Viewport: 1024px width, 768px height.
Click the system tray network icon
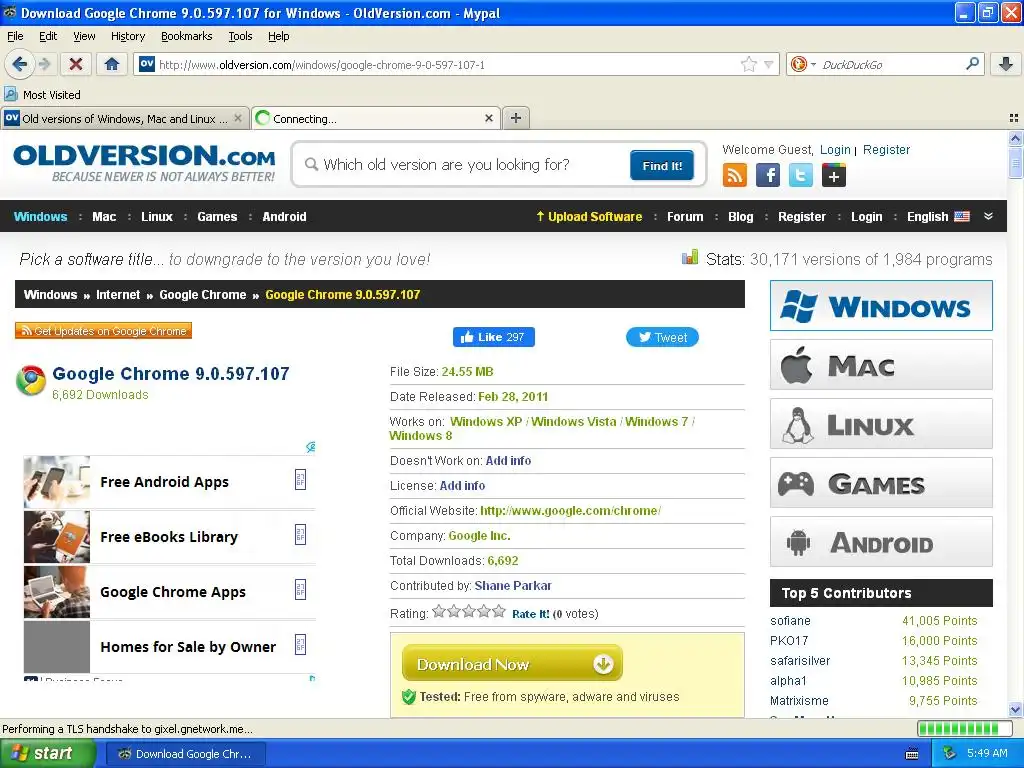point(950,753)
